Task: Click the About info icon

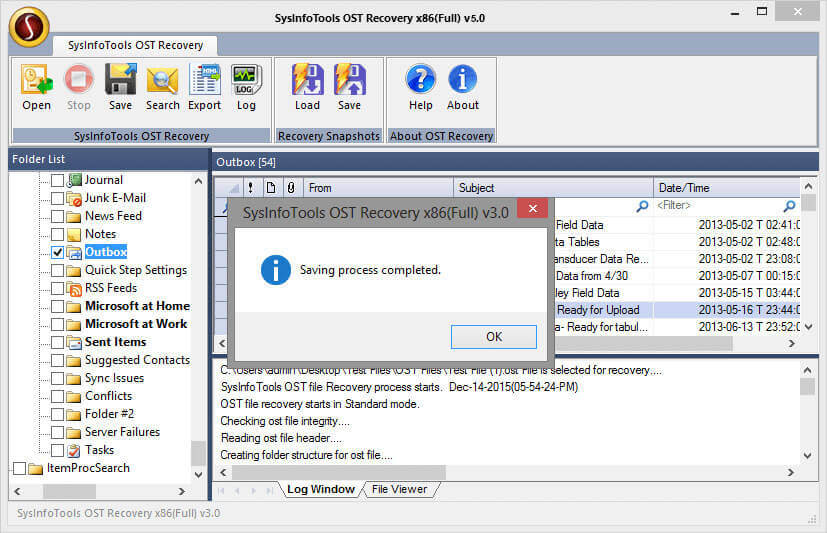Action: pyautogui.click(x=462, y=82)
